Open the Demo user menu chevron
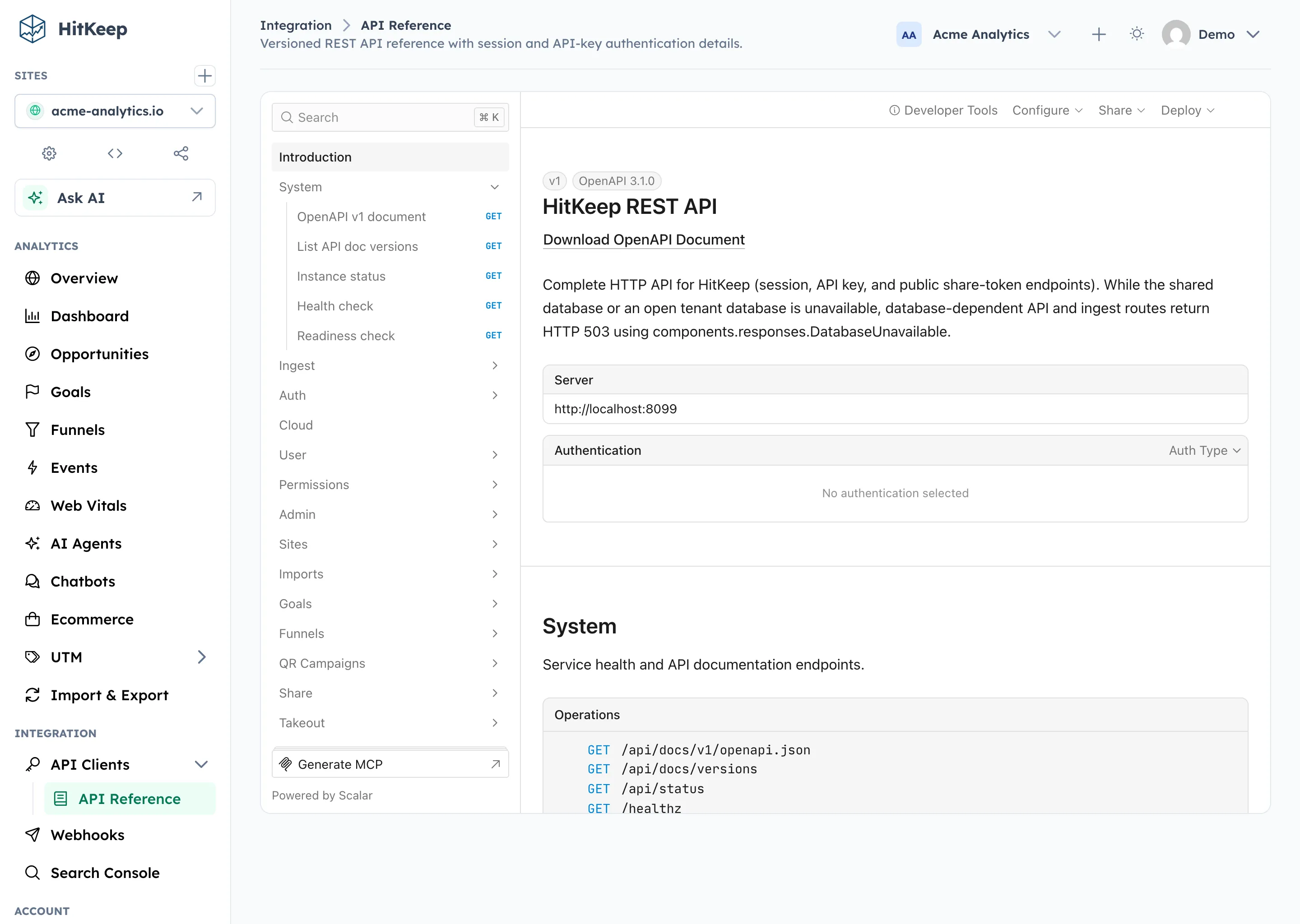1300x924 pixels. (1253, 35)
